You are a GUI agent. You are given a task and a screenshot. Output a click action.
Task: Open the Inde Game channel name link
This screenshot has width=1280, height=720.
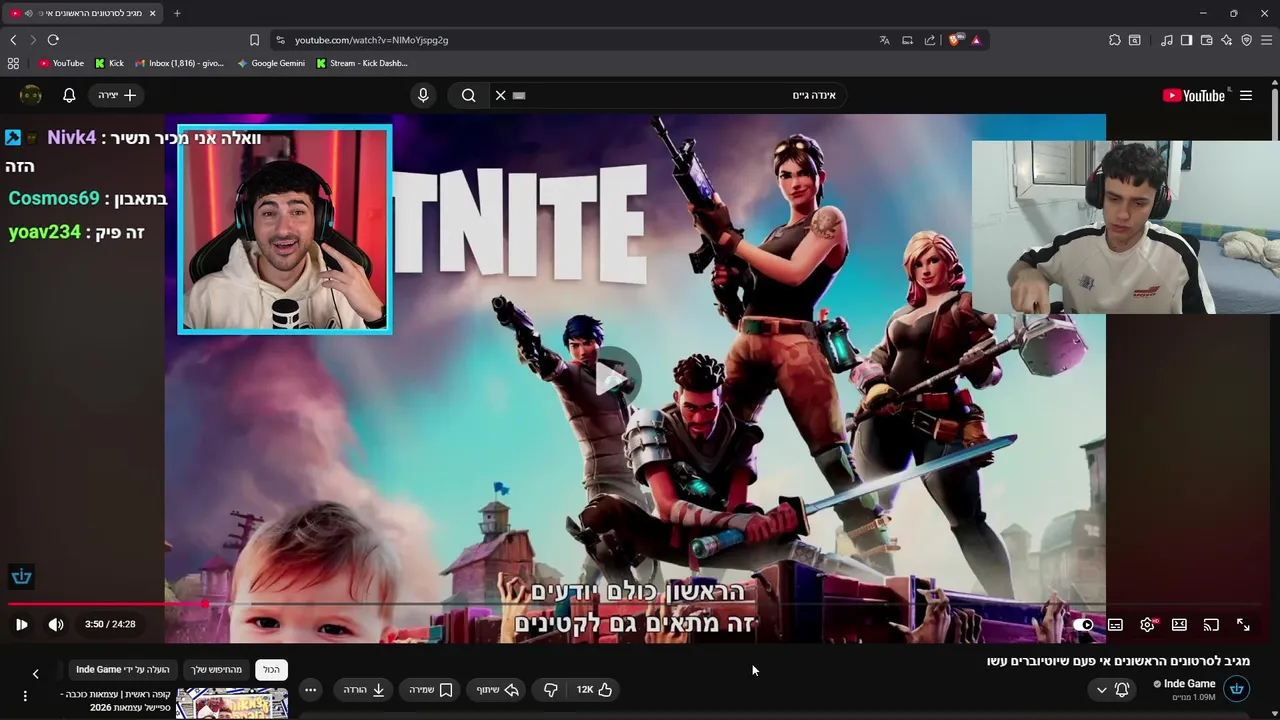pyautogui.click(x=1189, y=684)
